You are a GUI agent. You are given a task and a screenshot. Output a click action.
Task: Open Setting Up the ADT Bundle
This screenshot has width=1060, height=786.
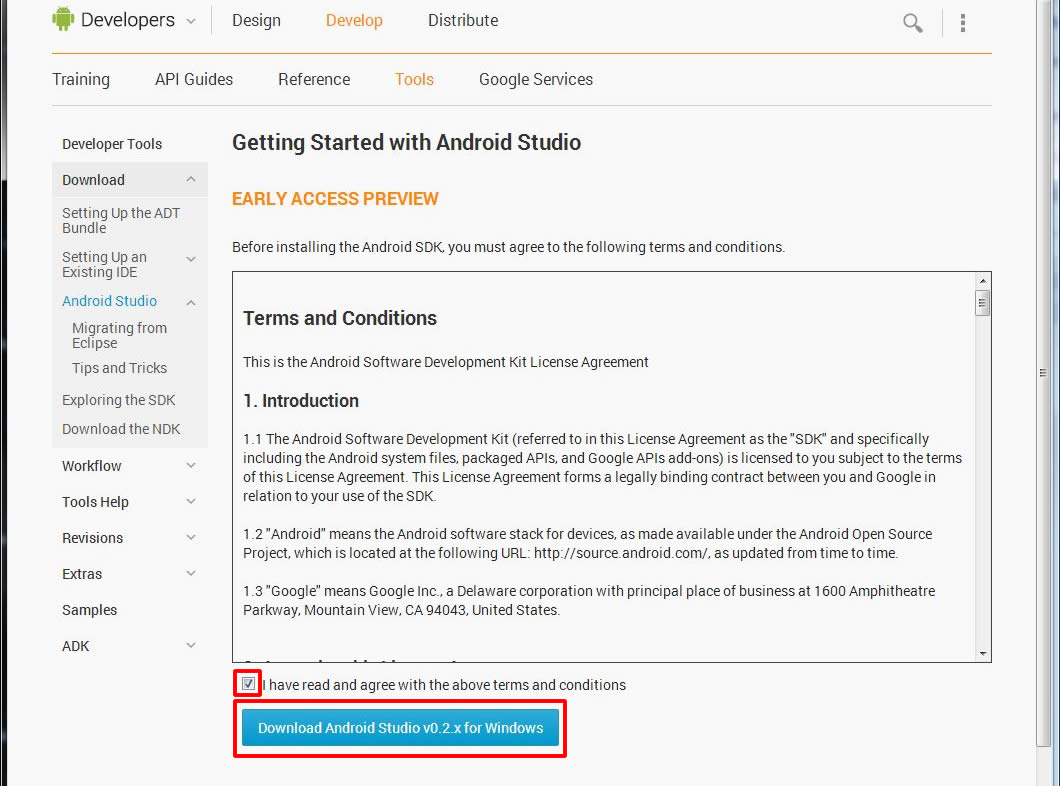121,220
